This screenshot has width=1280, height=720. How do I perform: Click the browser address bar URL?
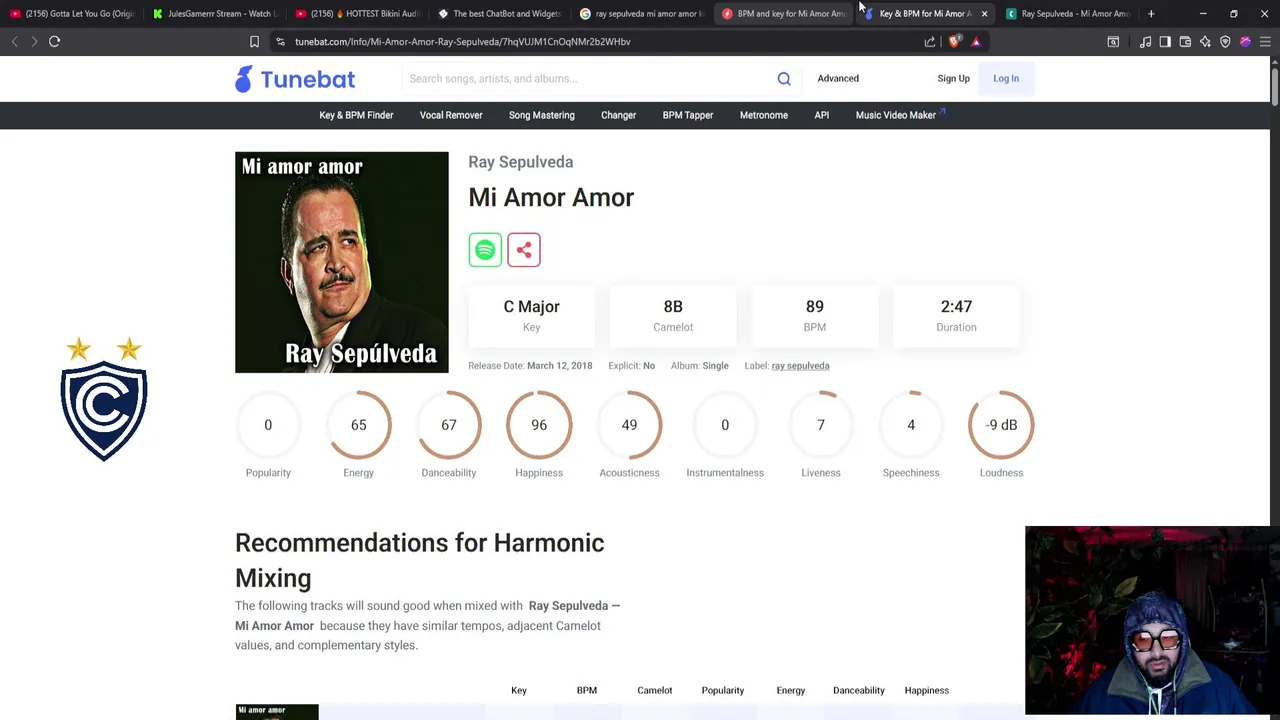pyautogui.click(x=463, y=42)
